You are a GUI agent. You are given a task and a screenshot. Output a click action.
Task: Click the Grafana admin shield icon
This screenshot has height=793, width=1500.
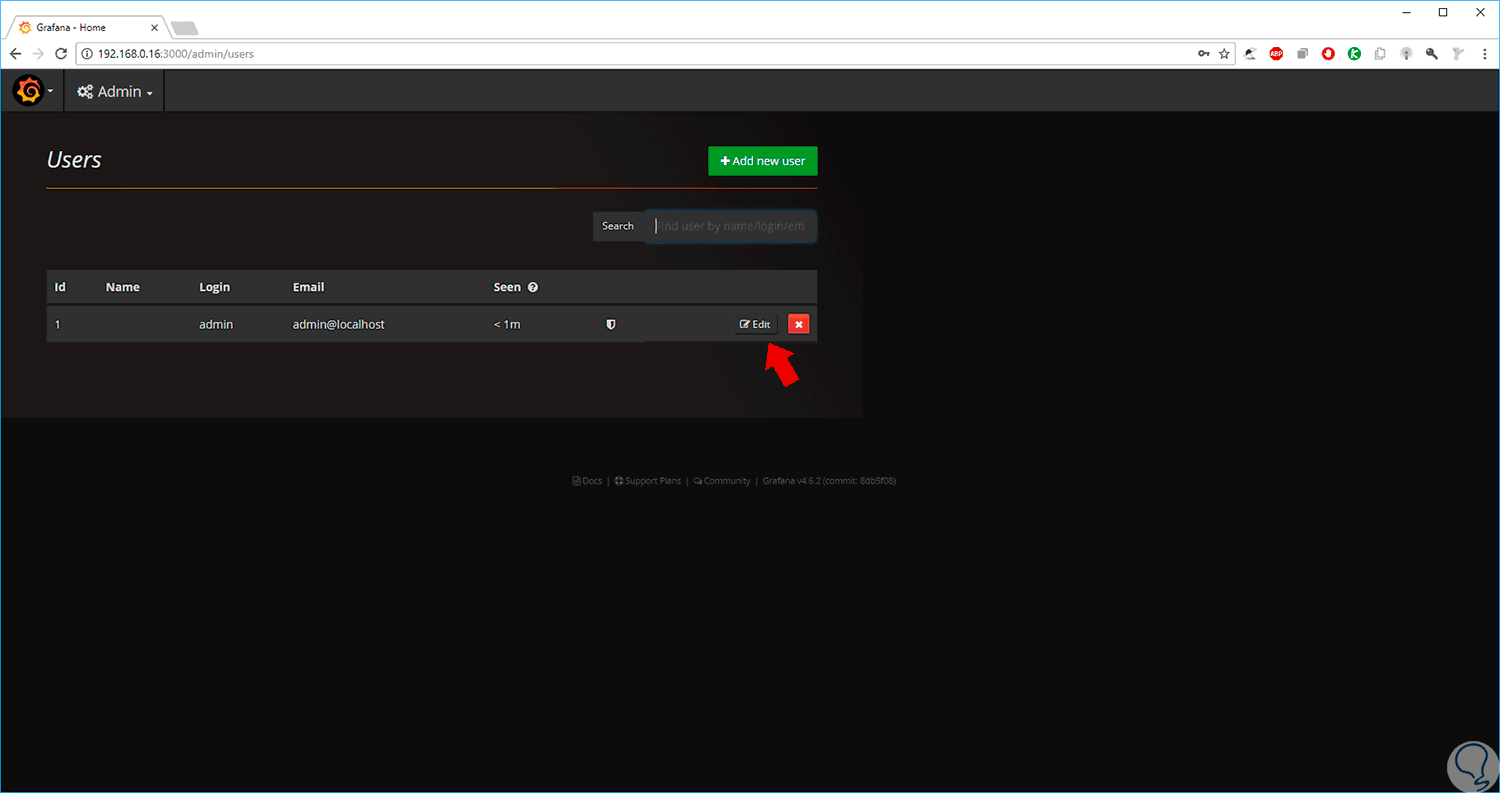pos(611,324)
